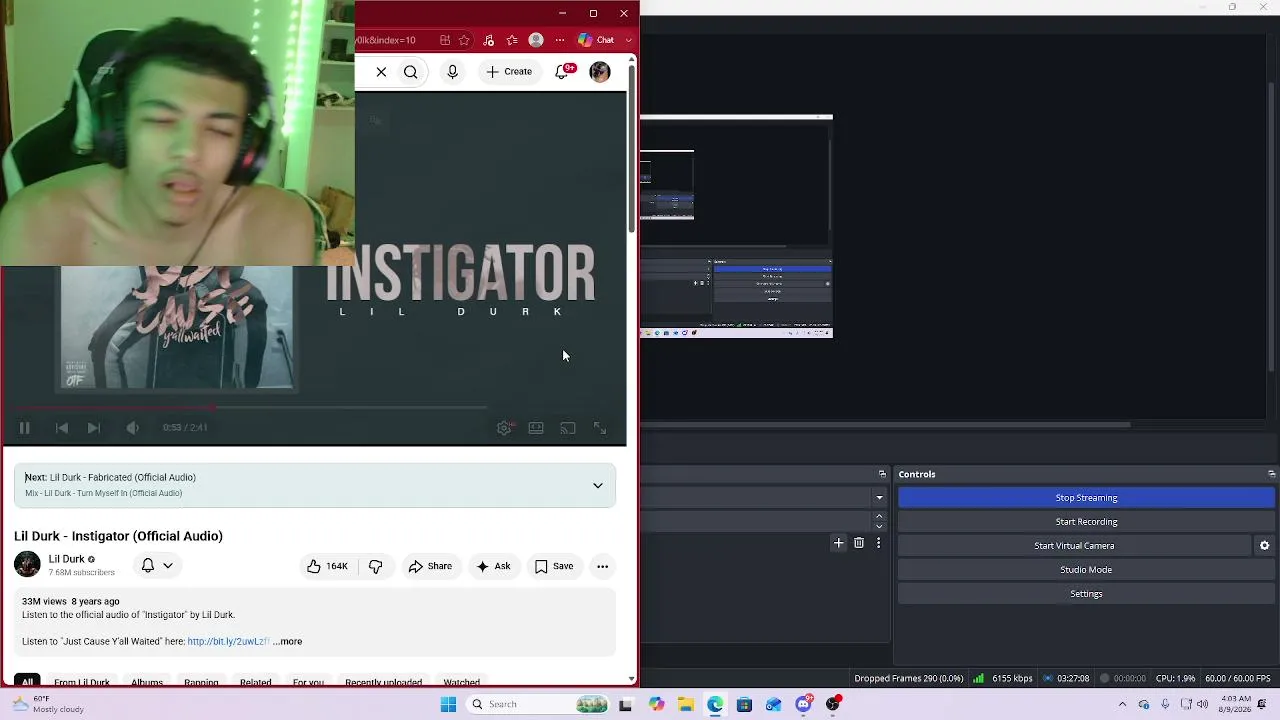
Task: Click the YouTube search magnifier button
Action: click(410, 72)
